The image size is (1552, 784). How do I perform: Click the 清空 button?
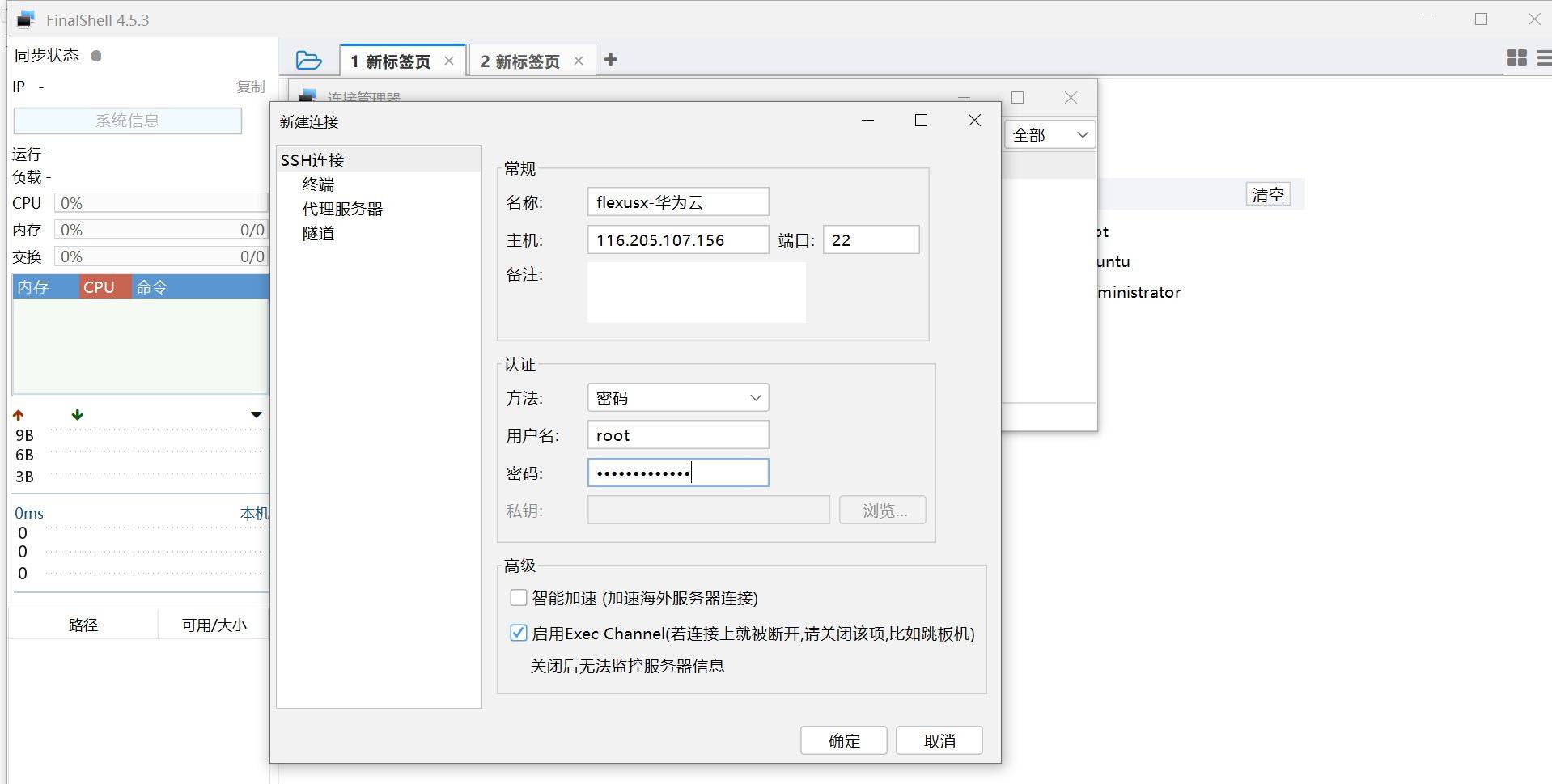point(1268,194)
